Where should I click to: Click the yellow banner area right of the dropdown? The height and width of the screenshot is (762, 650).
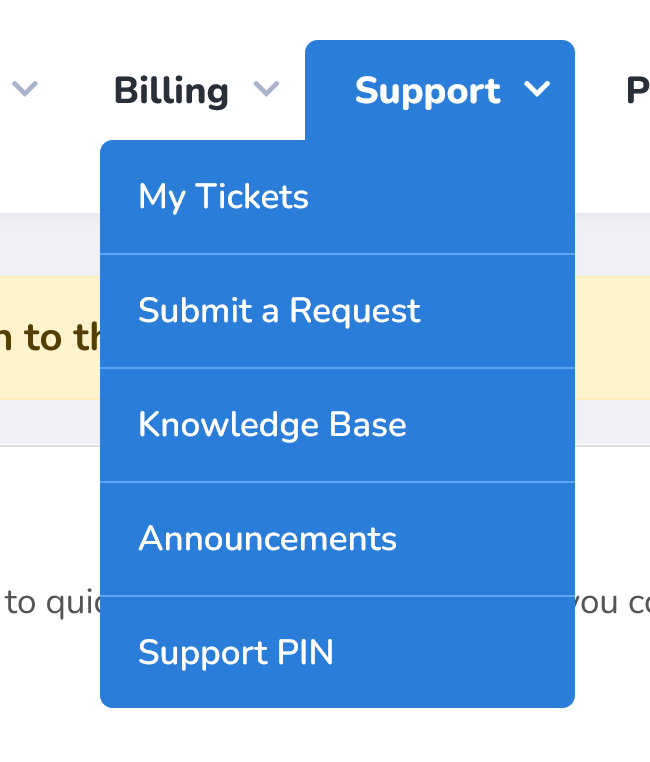[613, 338]
